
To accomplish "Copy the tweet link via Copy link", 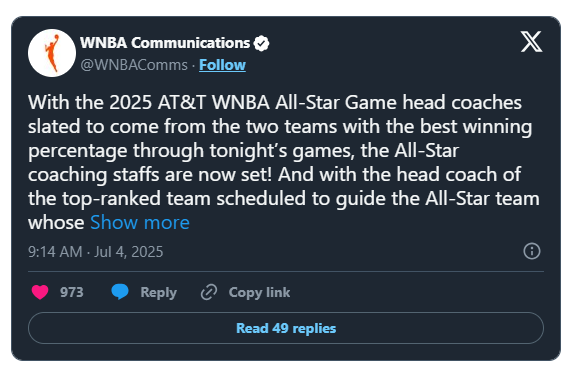I will (x=259, y=293).
